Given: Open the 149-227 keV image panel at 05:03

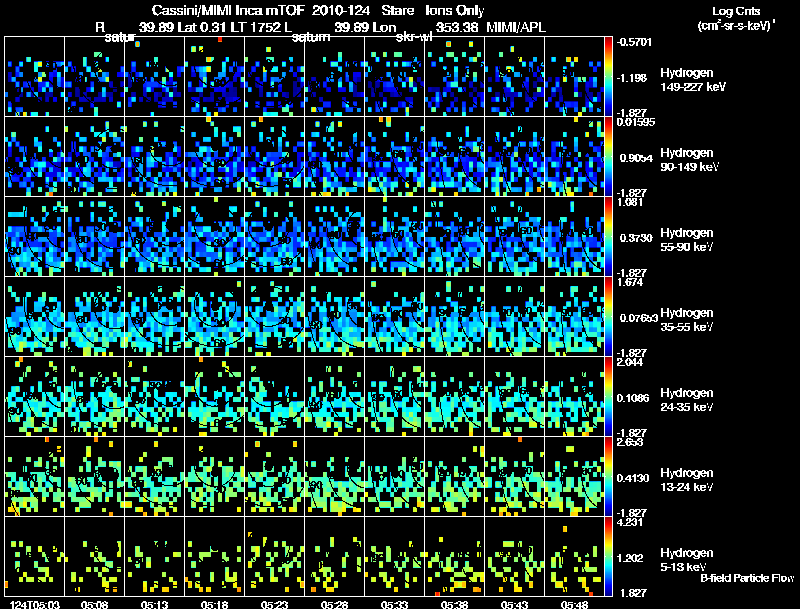Looking at the screenshot, I should (35, 76).
